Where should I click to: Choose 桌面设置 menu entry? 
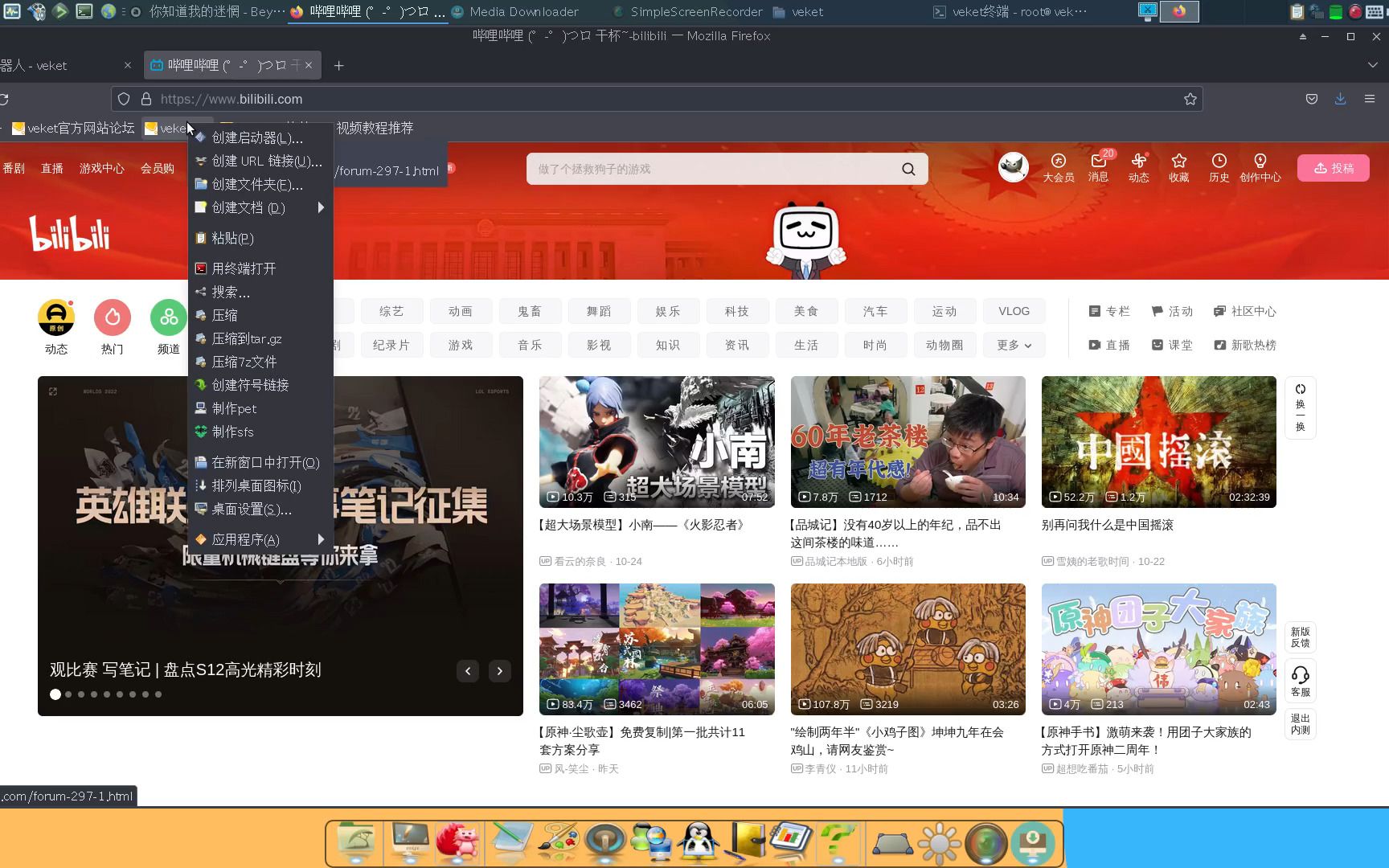[x=260, y=509]
